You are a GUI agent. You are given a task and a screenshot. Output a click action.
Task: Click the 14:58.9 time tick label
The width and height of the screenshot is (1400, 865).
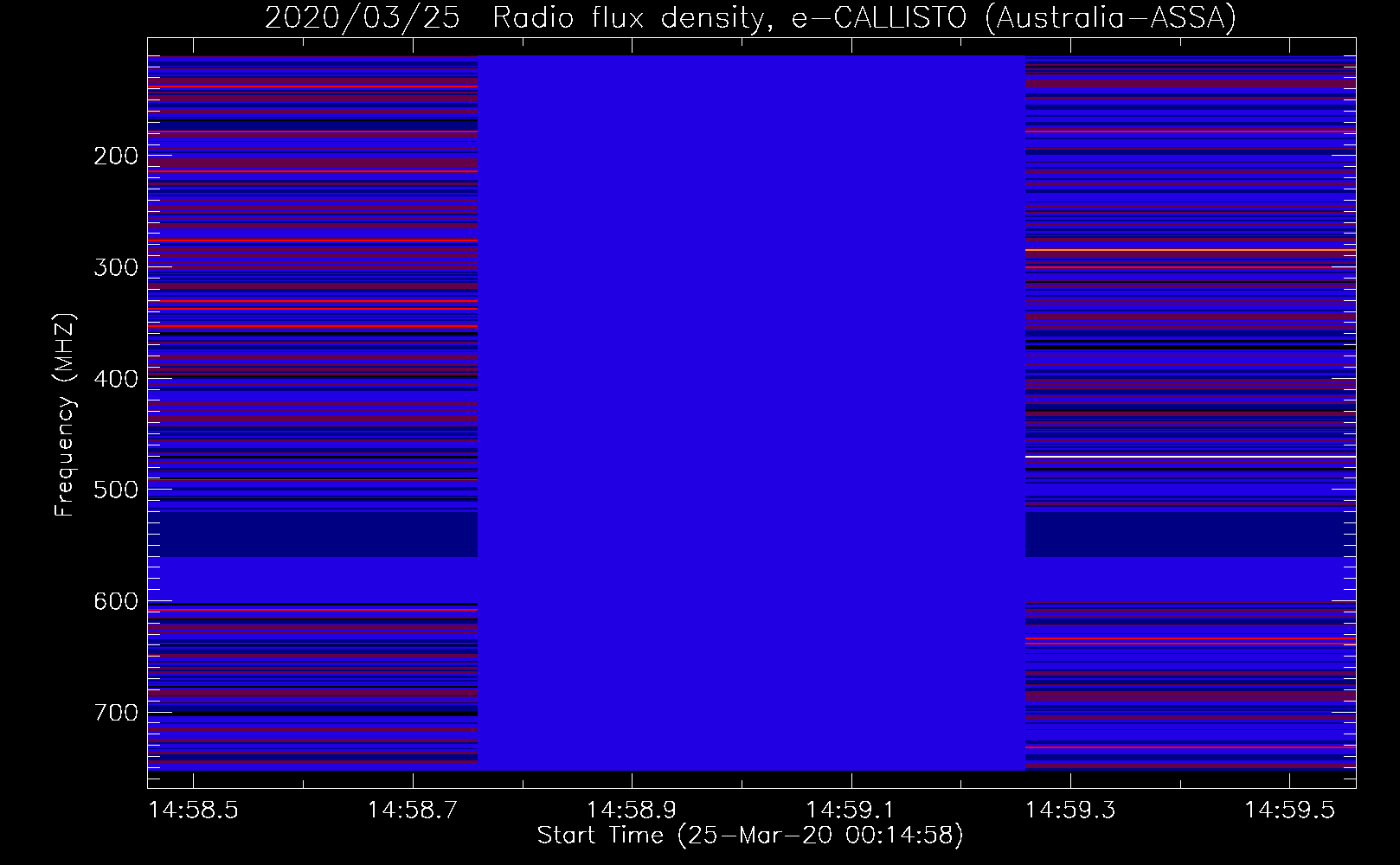pyautogui.click(x=632, y=810)
